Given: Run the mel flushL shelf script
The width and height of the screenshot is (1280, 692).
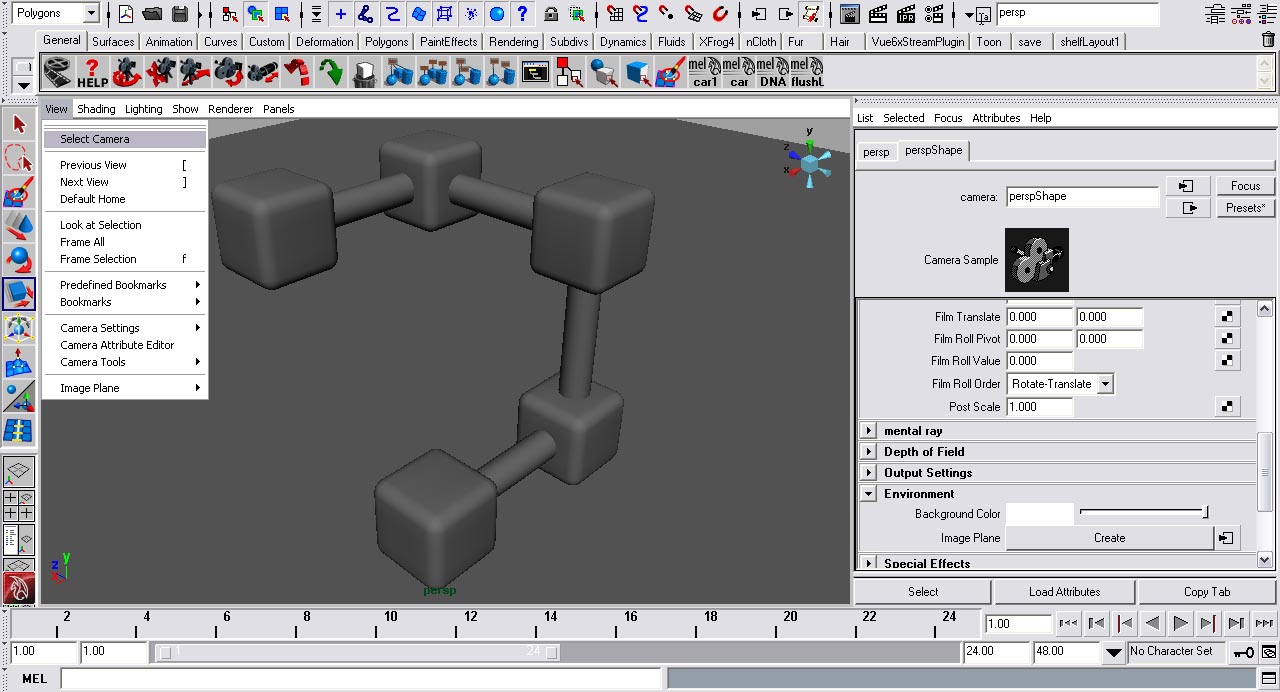Looking at the screenshot, I should pyautogui.click(x=806, y=72).
